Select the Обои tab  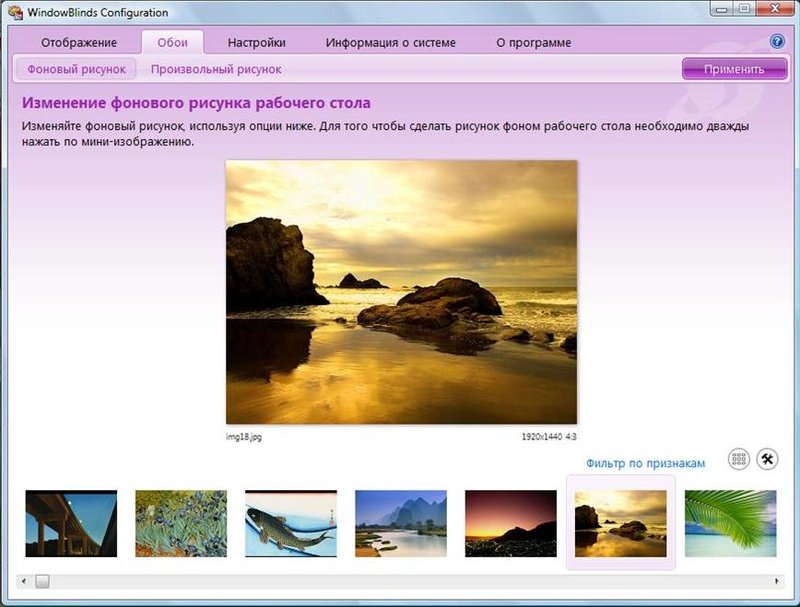(x=172, y=42)
